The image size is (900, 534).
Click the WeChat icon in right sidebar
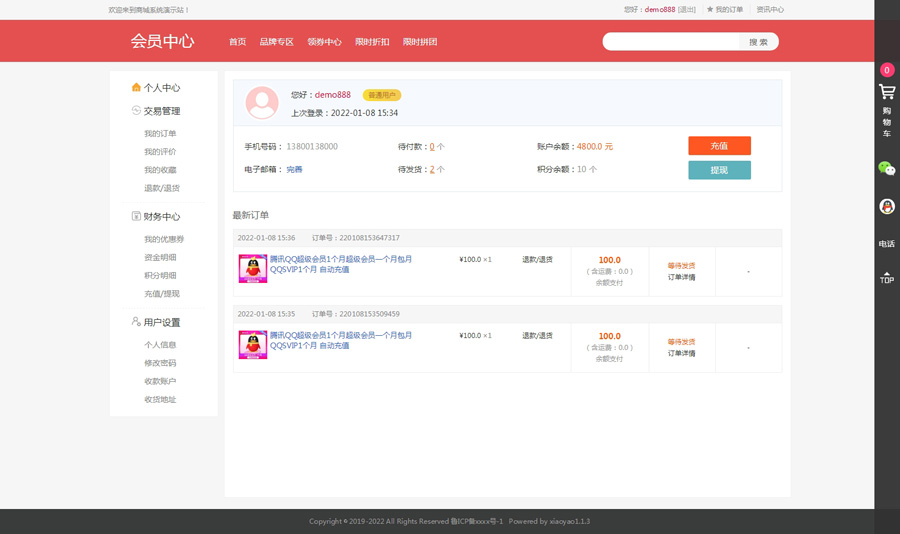[887, 169]
